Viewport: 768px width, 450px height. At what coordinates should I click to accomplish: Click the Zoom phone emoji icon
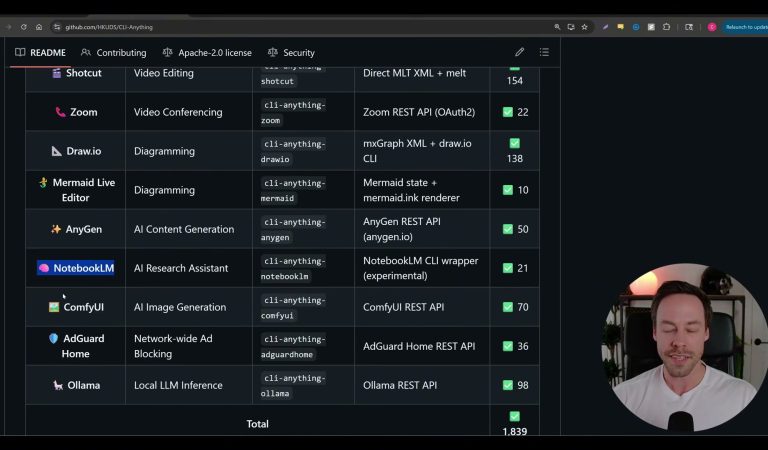[x=60, y=112]
